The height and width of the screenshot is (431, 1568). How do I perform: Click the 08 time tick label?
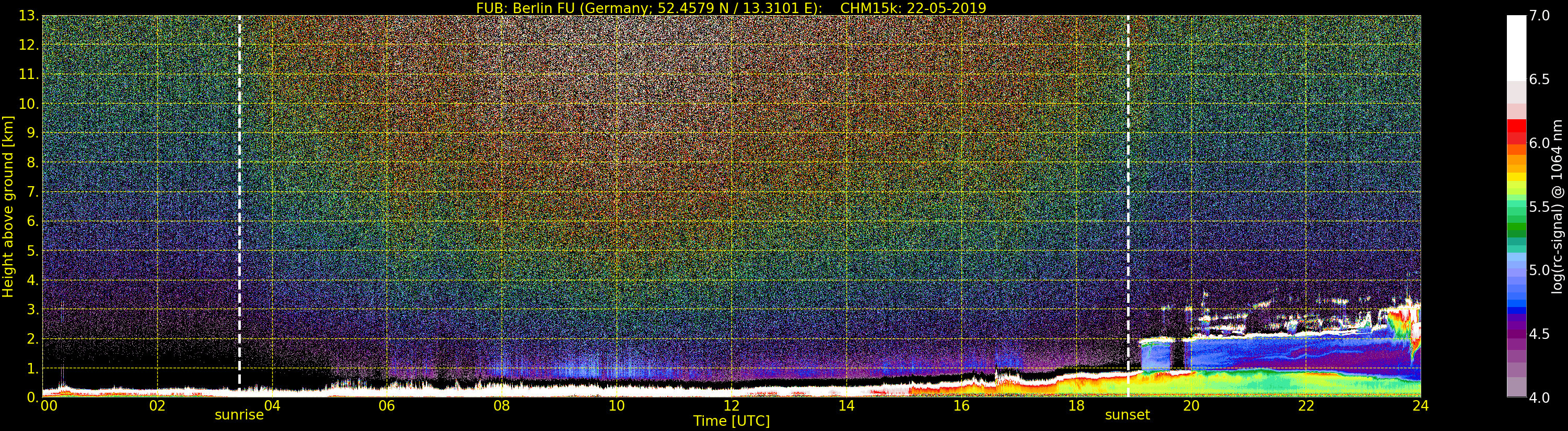coord(502,406)
